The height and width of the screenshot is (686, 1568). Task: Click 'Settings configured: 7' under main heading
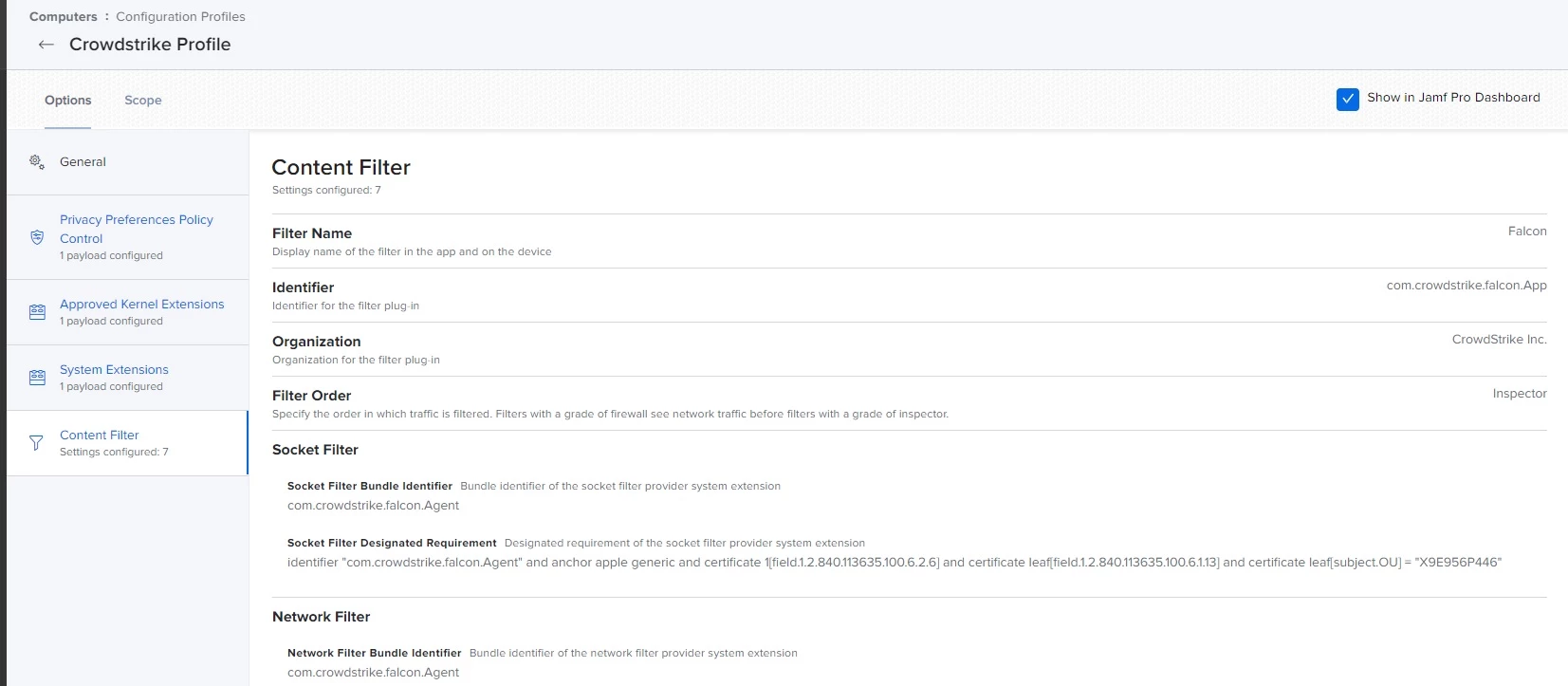tap(326, 191)
